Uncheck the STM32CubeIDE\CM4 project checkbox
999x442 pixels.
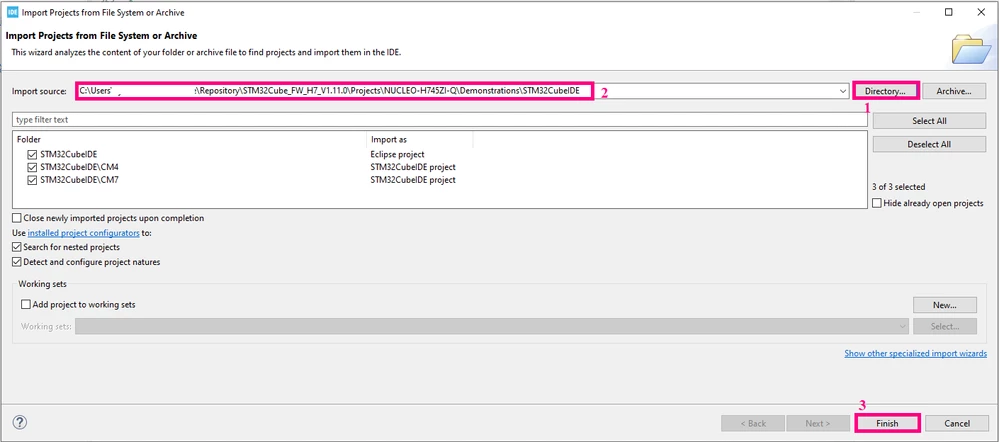point(32,167)
